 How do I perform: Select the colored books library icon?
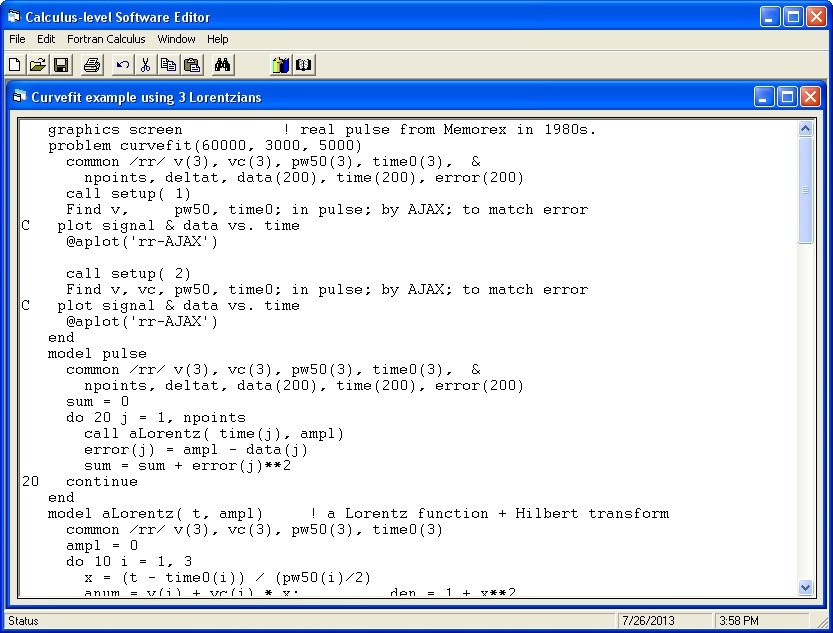point(280,64)
